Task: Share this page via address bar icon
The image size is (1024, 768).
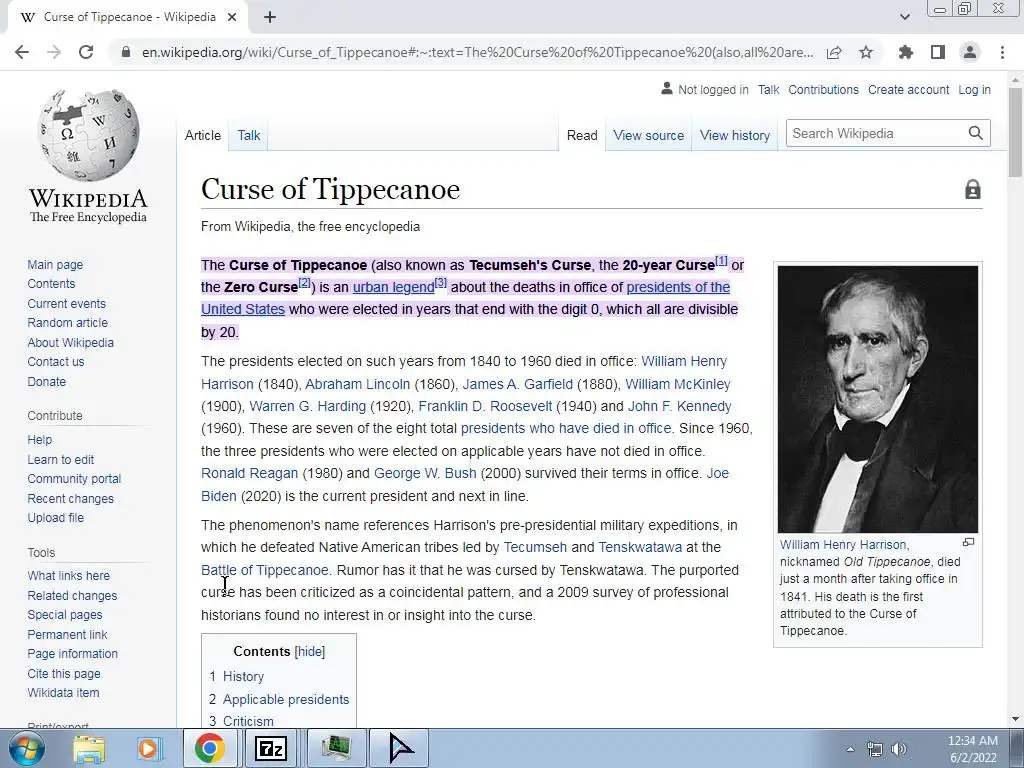Action: 834,52
